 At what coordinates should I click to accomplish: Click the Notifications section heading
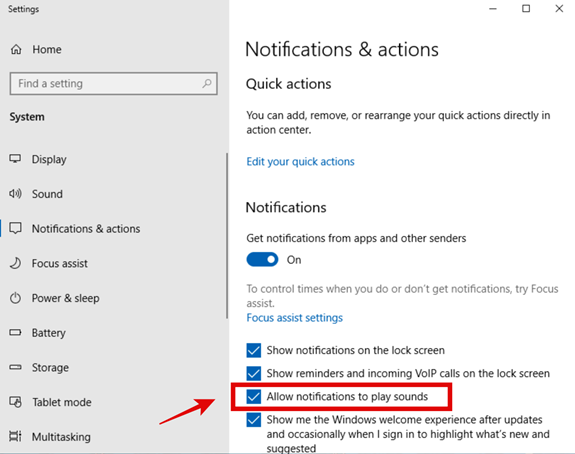(x=286, y=208)
